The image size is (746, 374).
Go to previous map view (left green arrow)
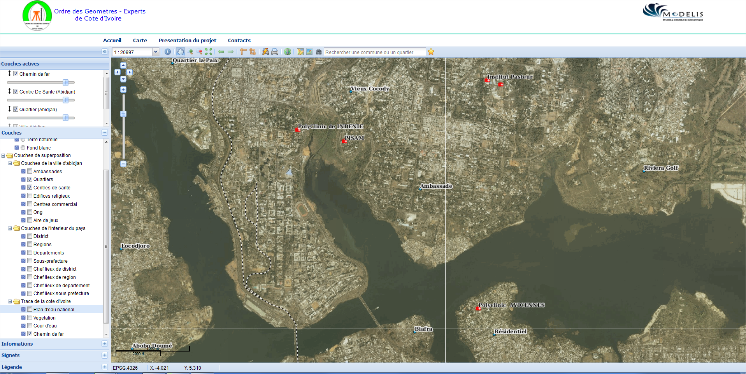point(221,52)
